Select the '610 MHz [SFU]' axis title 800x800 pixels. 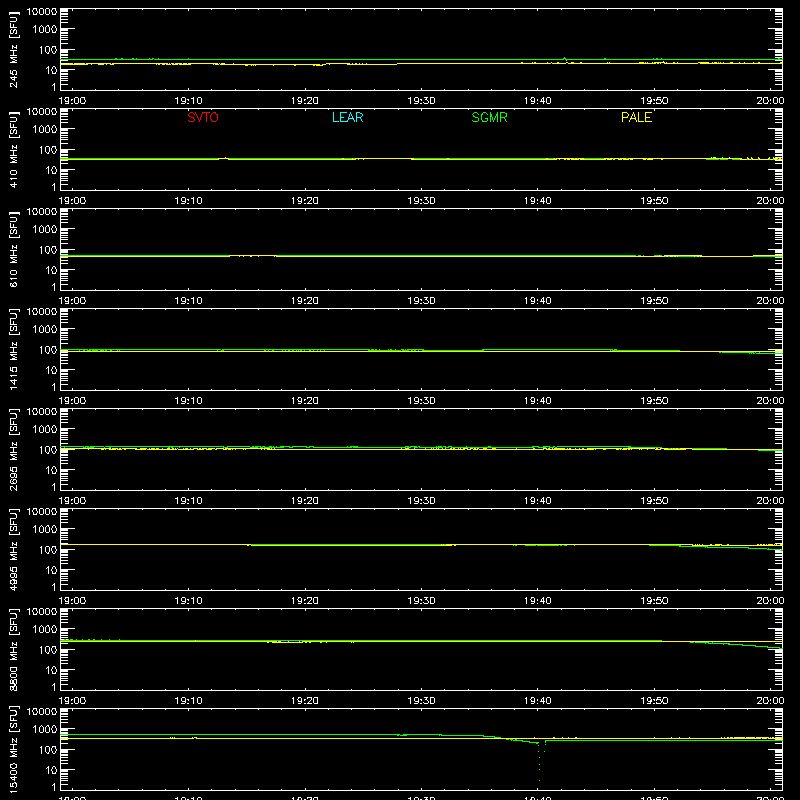[14, 249]
